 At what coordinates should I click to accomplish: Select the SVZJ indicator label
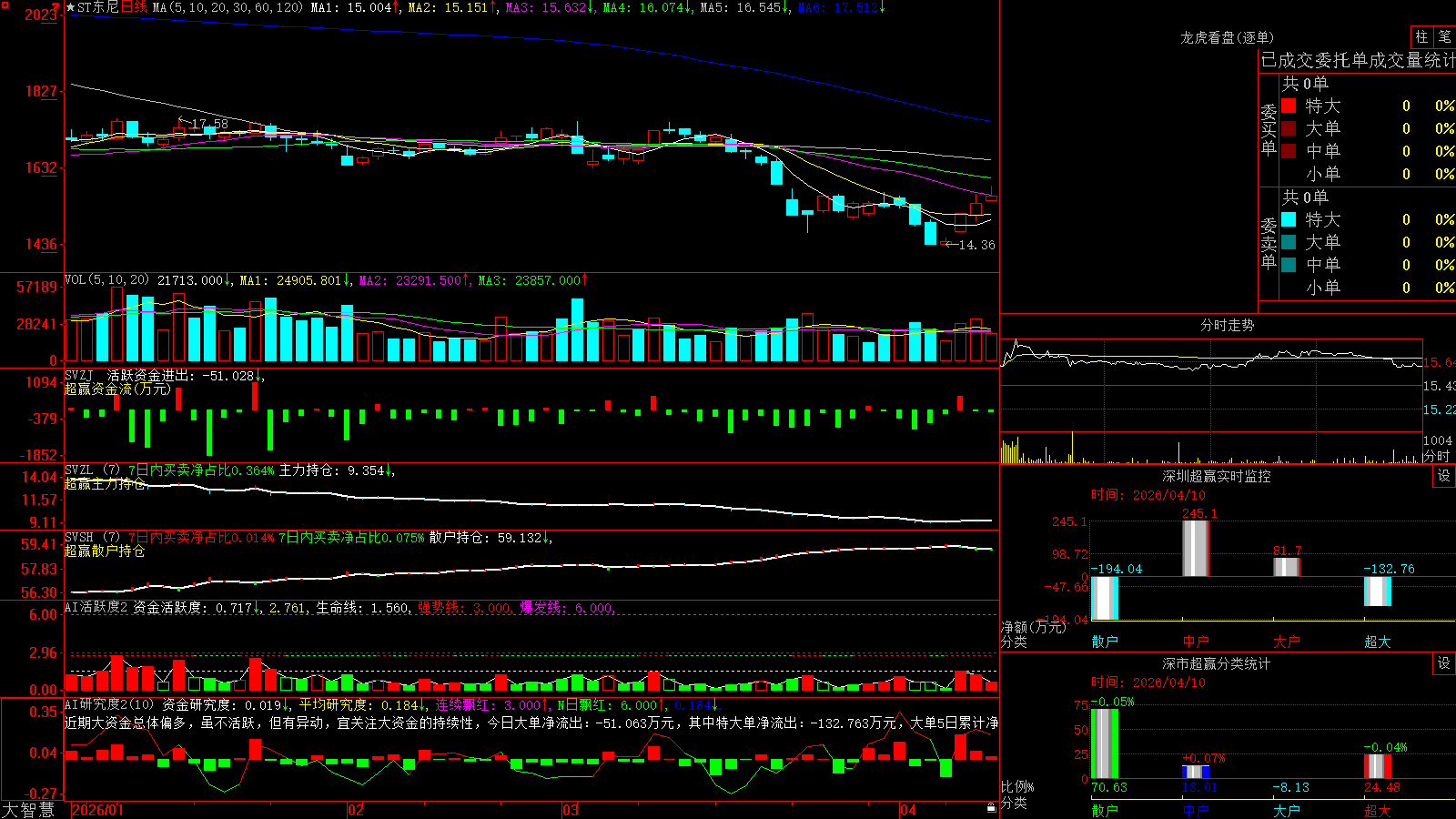79,376
